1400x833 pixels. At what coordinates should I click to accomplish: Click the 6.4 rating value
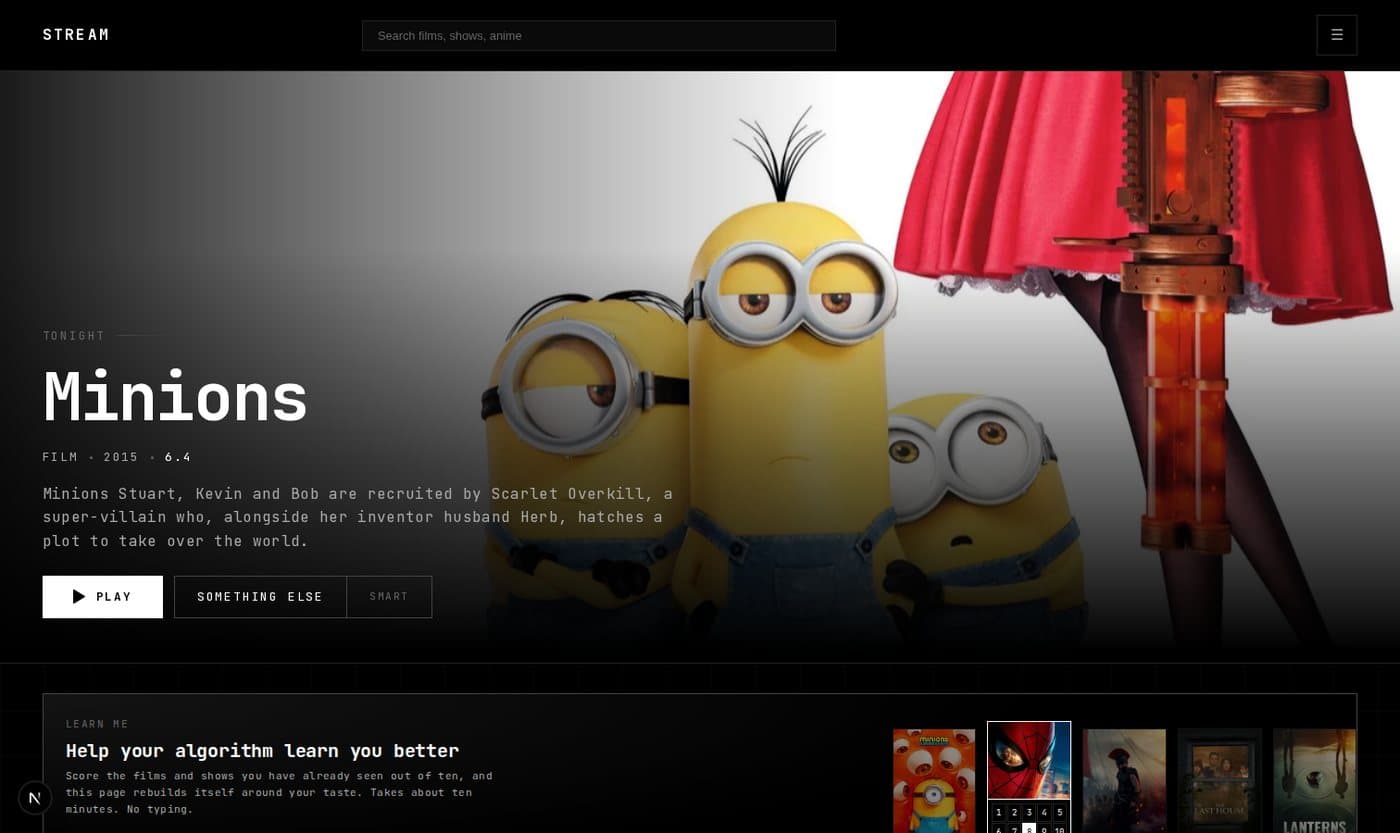pyautogui.click(x=178, y=457)
